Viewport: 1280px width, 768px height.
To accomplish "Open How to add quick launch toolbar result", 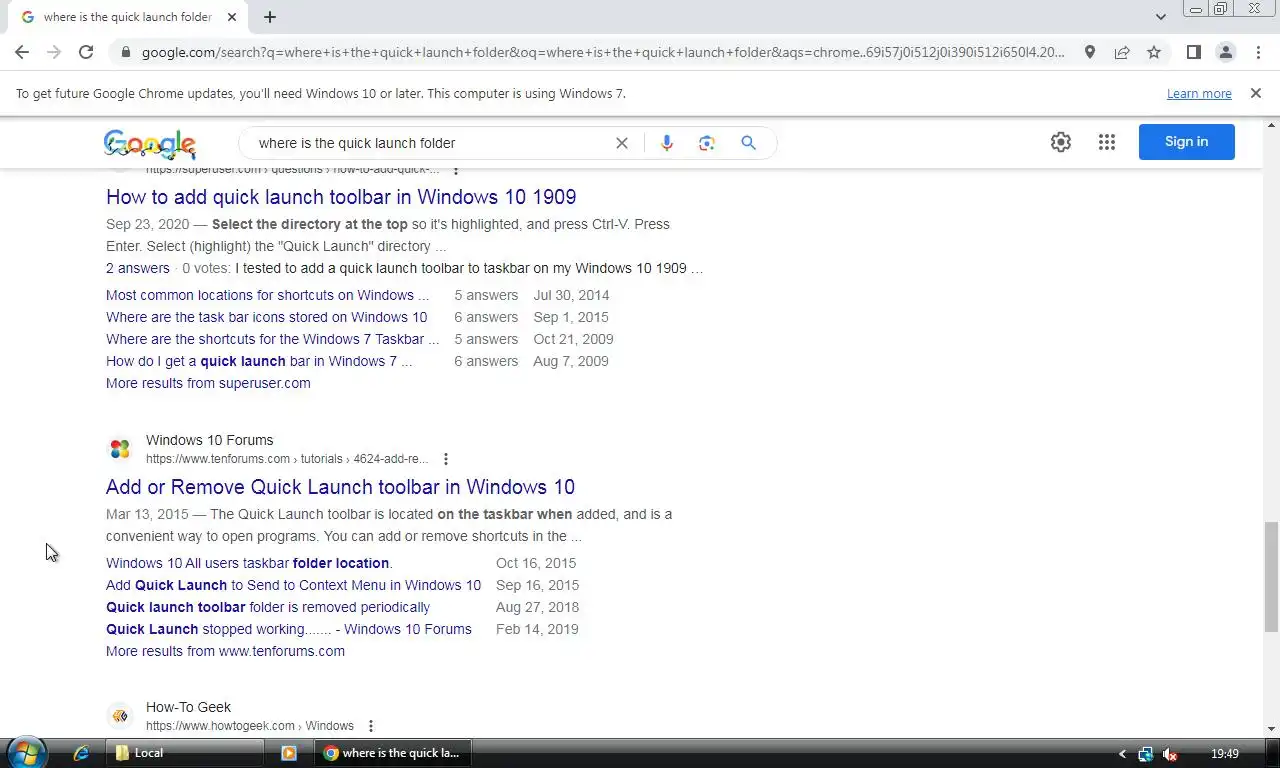I will pyautogui.click(x=341, y=197).
